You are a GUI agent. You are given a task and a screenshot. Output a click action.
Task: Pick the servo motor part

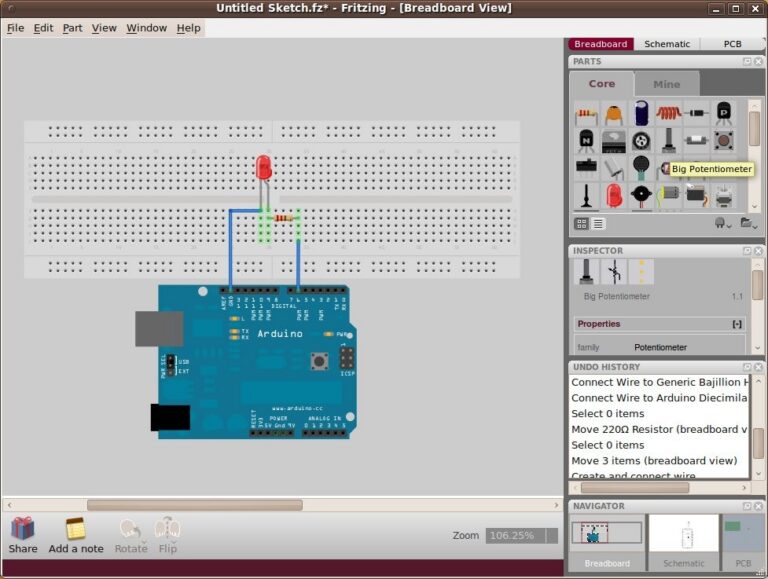point(696,195)
